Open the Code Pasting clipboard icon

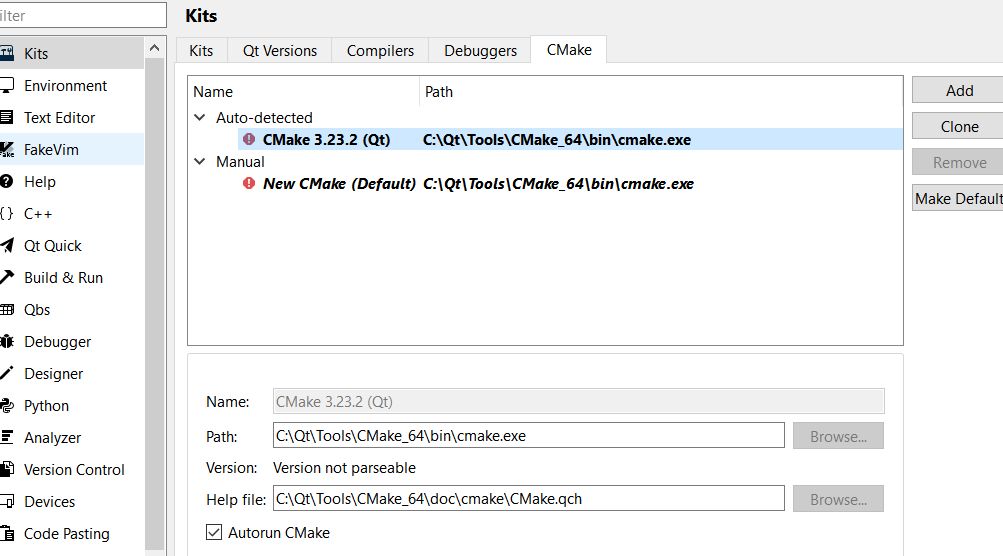(x=6, y=533)
